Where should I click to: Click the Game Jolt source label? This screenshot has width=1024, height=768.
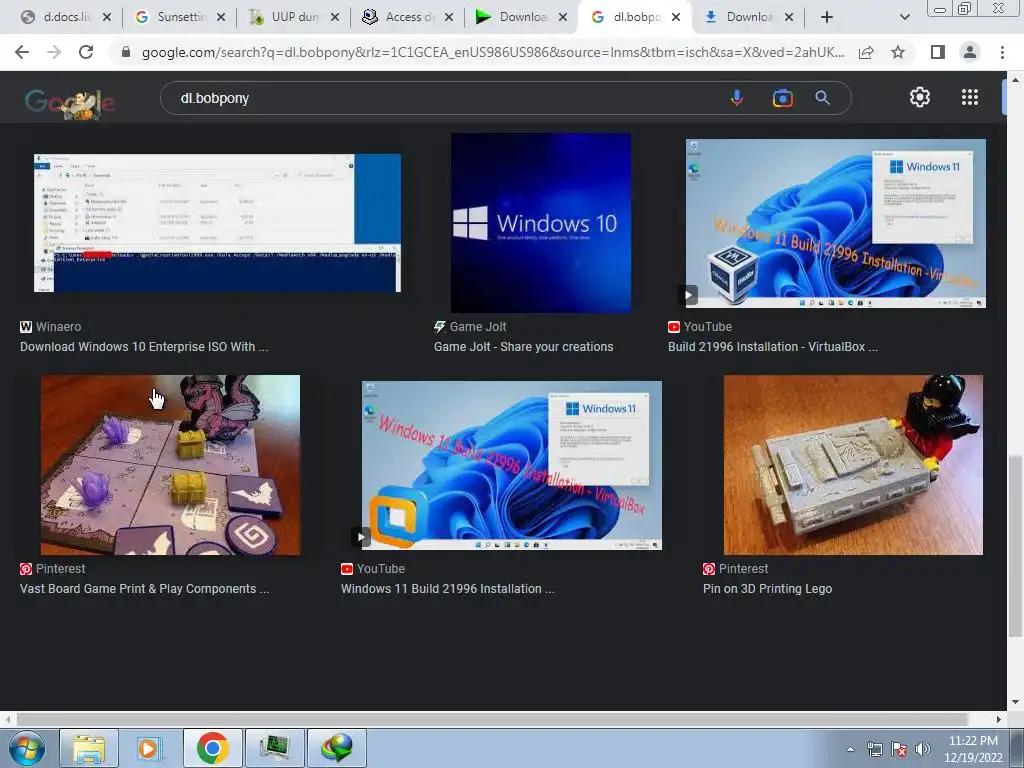pos(470,327)
